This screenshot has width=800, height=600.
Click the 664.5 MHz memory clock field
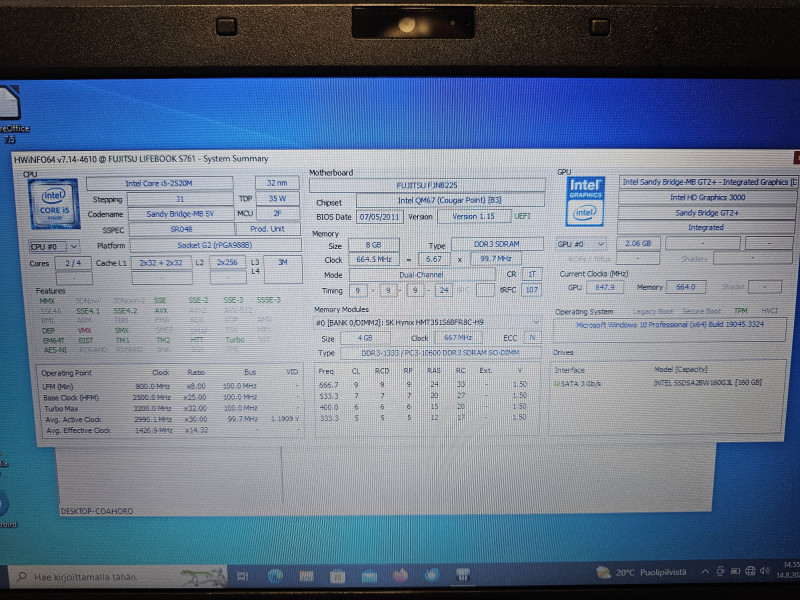click(373, 259)
